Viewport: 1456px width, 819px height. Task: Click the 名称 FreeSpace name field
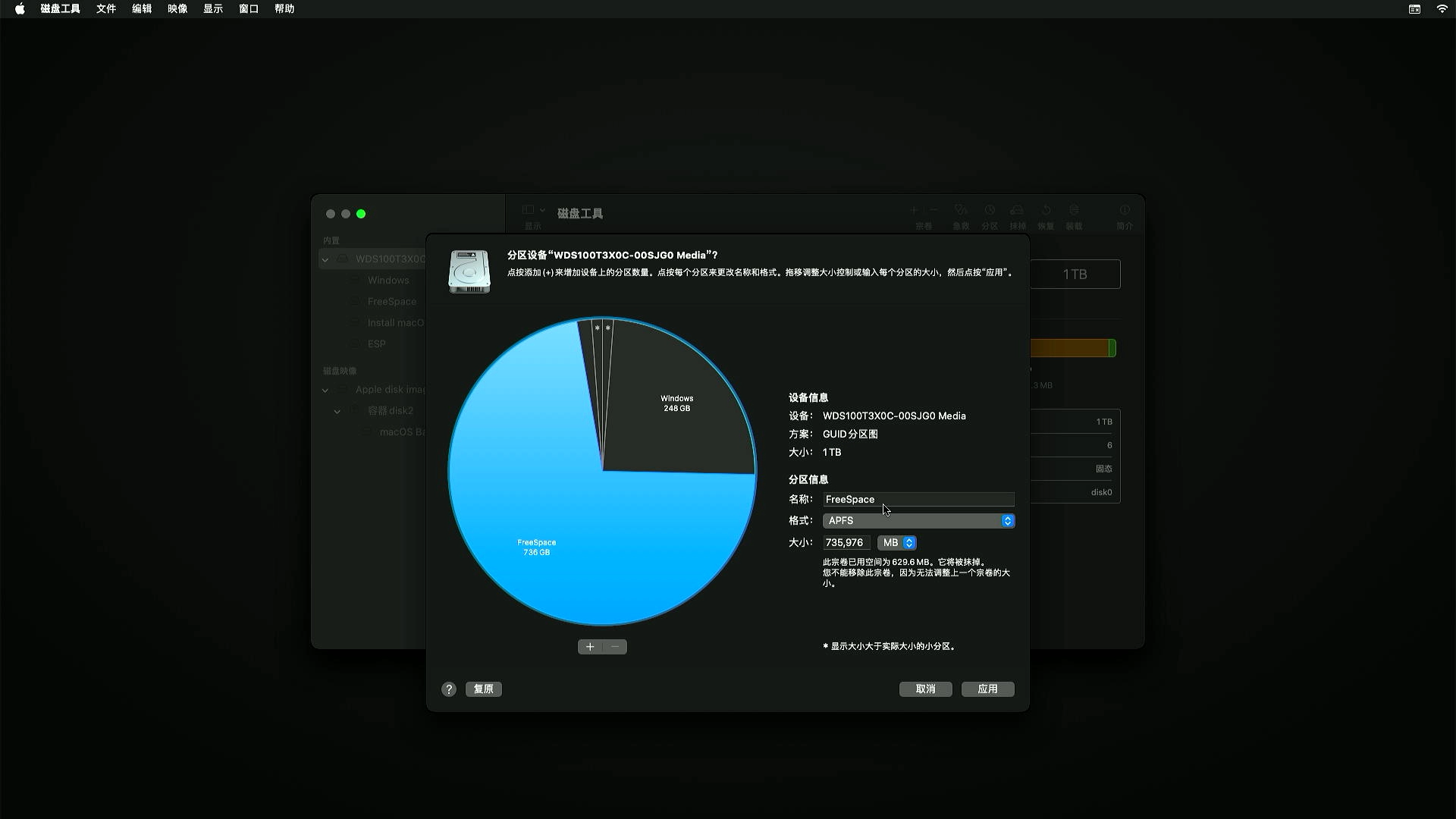918,500
